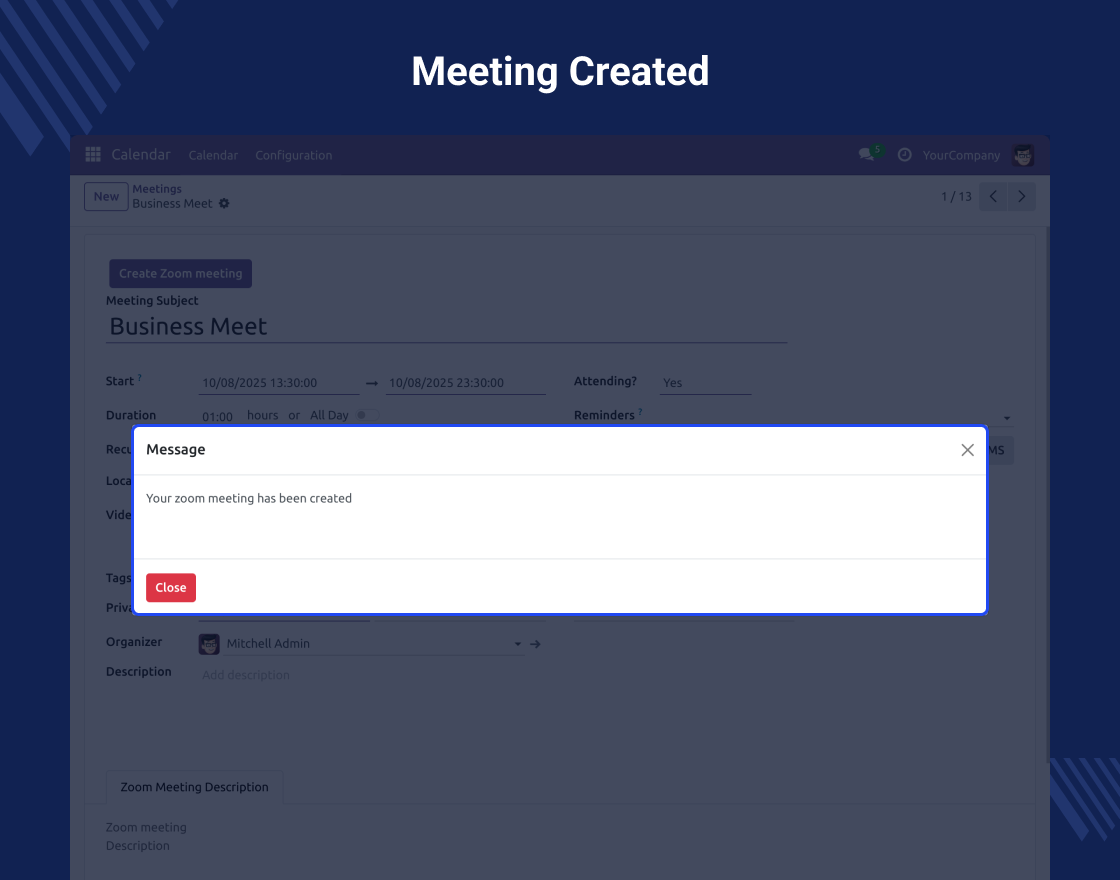Click the activities clock icon
This screenshot has height=880, width=1120.
[905, 155]
